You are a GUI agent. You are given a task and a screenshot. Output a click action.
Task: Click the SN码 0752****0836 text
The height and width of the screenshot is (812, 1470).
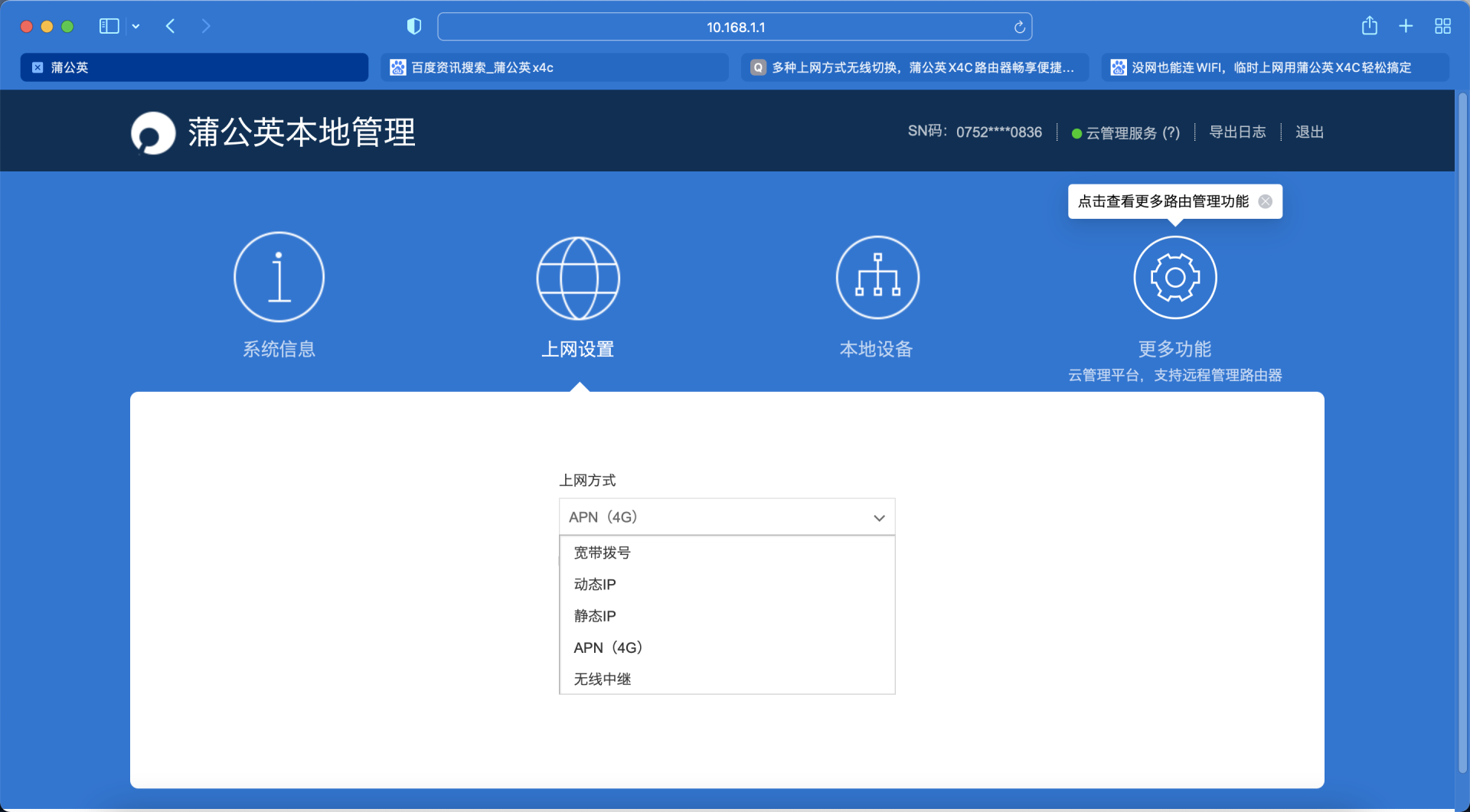coord(975,132)
